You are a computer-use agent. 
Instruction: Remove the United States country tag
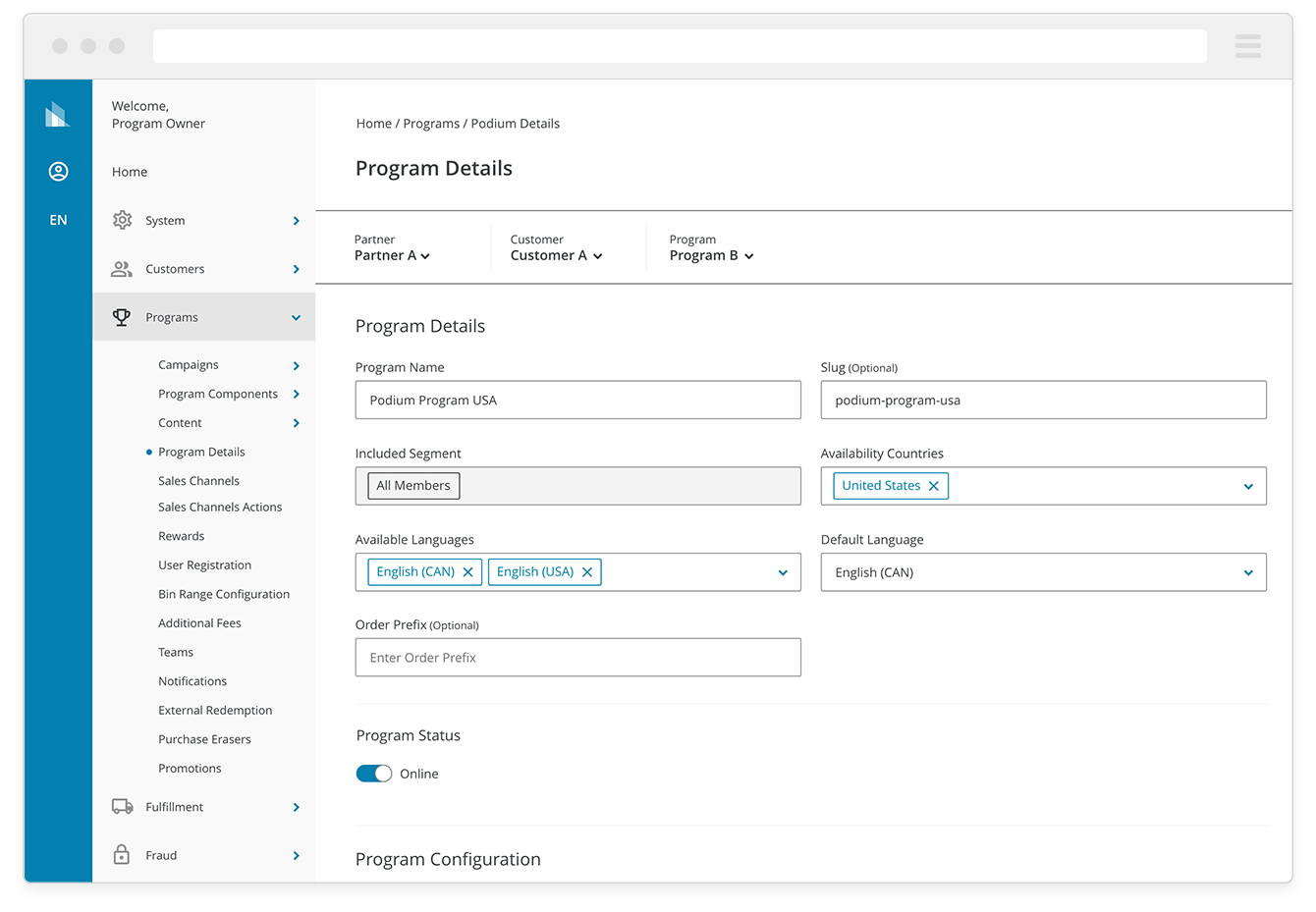934,486
